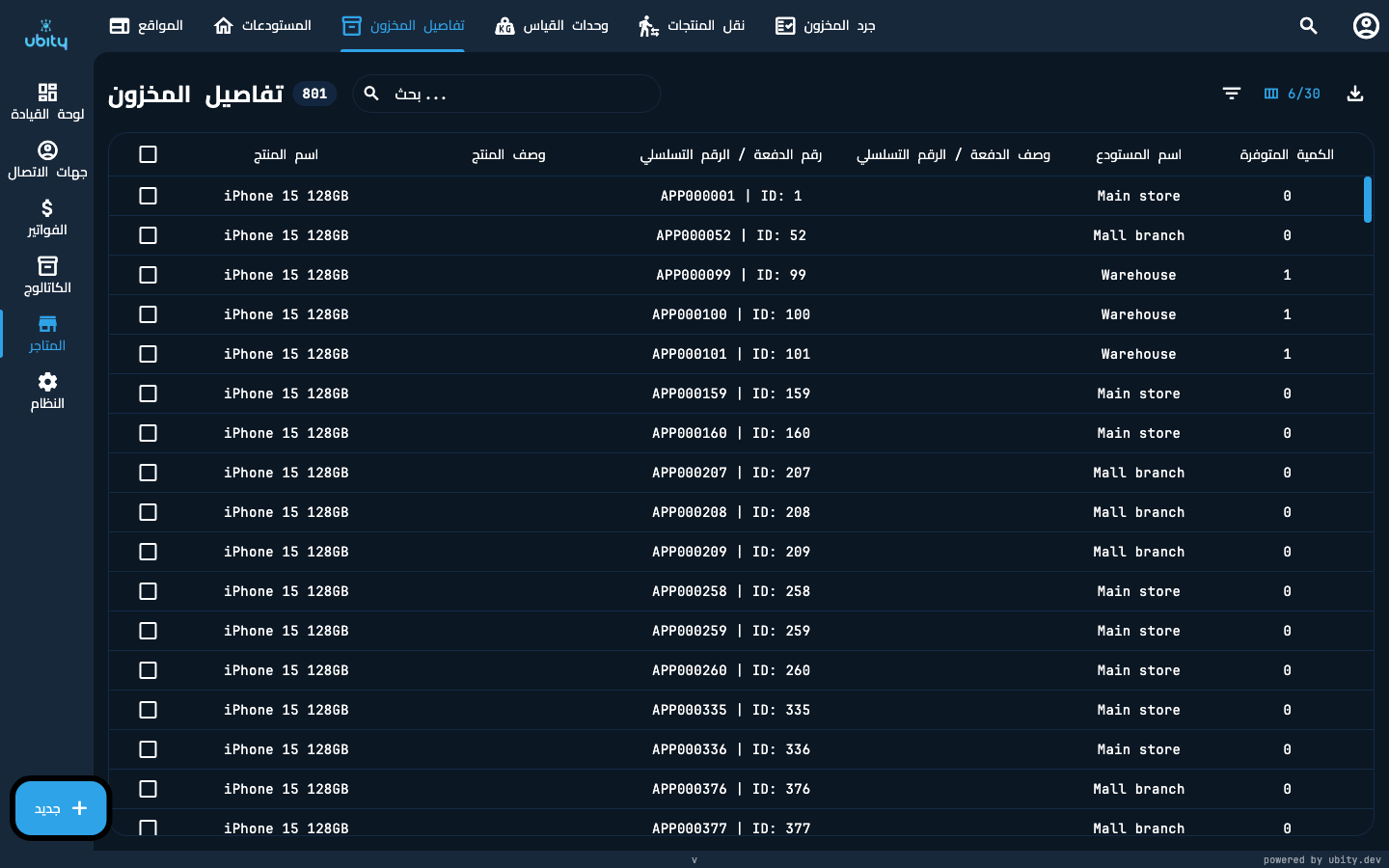Open المتاجر stores in sidebar
Viewport: 1389px width, 868px height.
47,334
